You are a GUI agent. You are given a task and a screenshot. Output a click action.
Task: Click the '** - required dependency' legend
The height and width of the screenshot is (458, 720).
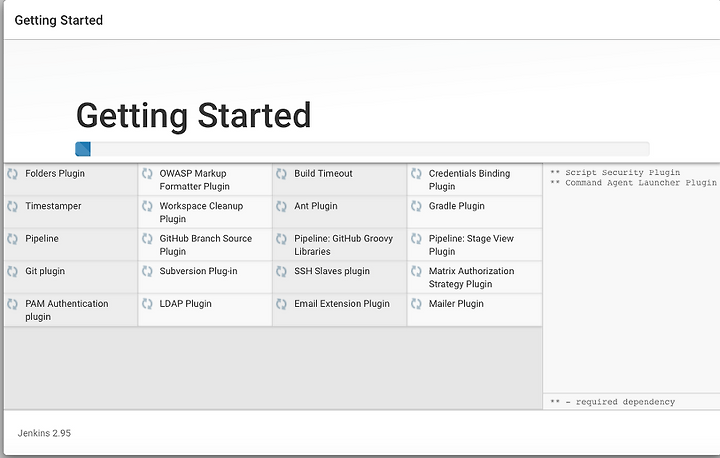coord(613,402)
